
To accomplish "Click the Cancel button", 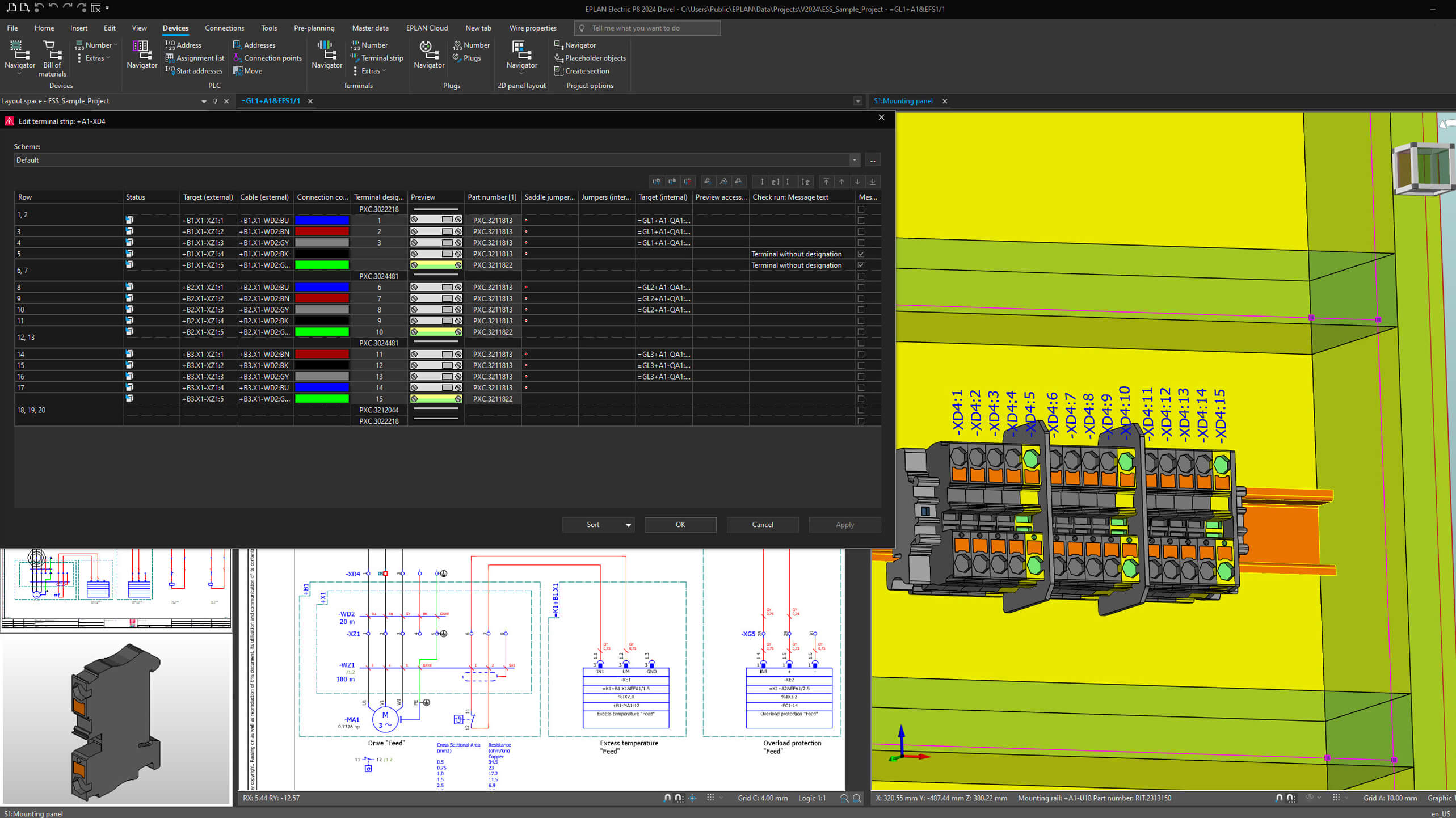I will click(x=762, y=525).
